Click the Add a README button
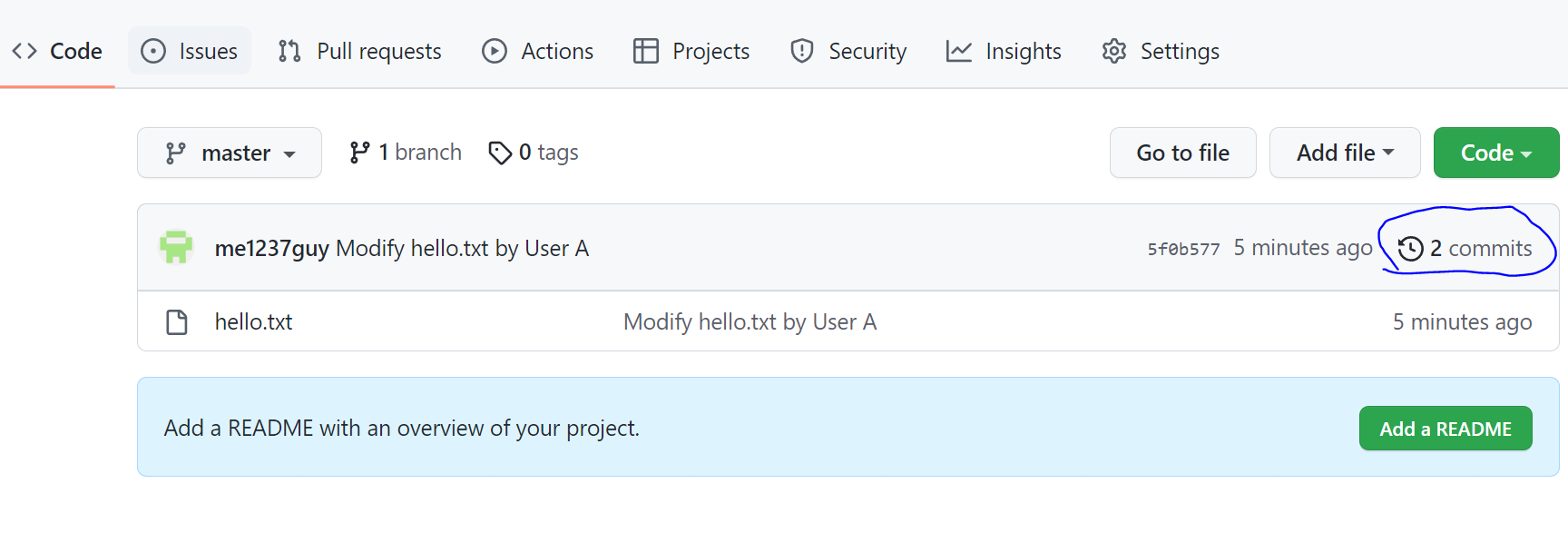The image size is (1568, 533). pyautogui.click(x=1445, y=429)
